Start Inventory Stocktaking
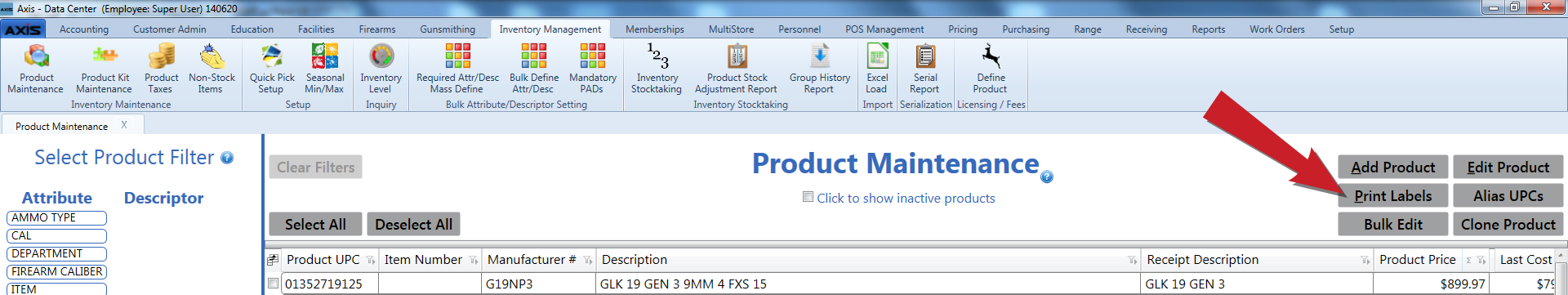Viewport: 1568px width, 295px height. (657, 69)
